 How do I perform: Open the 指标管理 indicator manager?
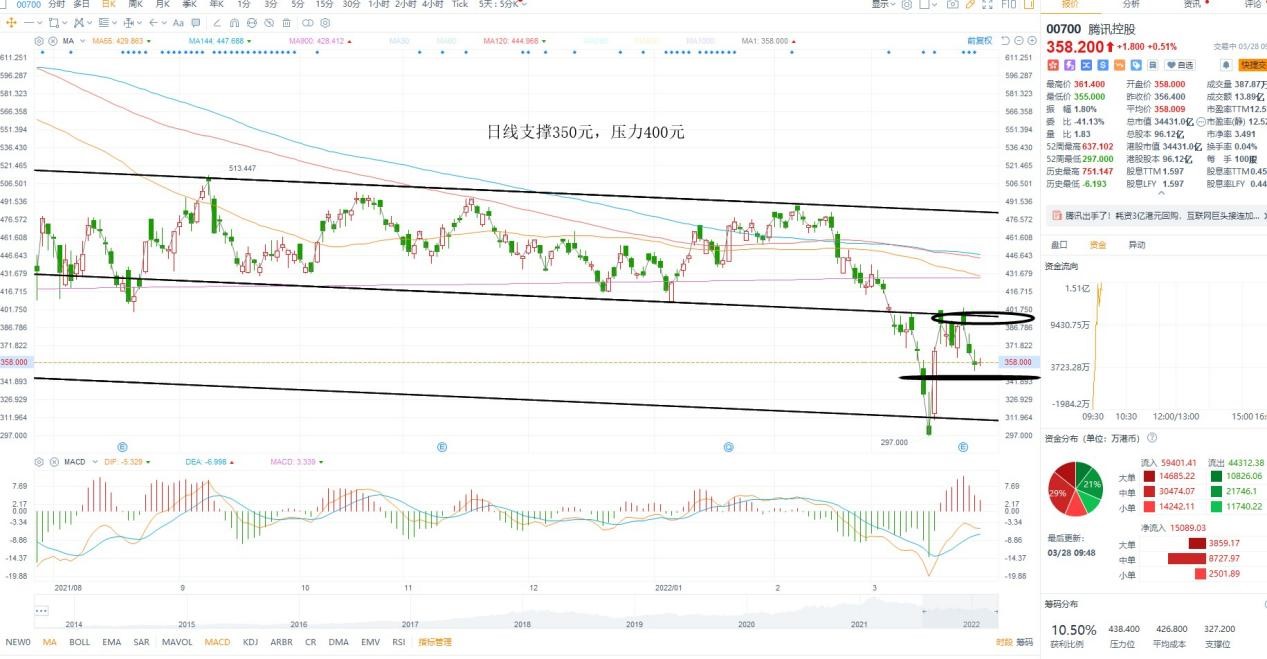pos(436,642)
